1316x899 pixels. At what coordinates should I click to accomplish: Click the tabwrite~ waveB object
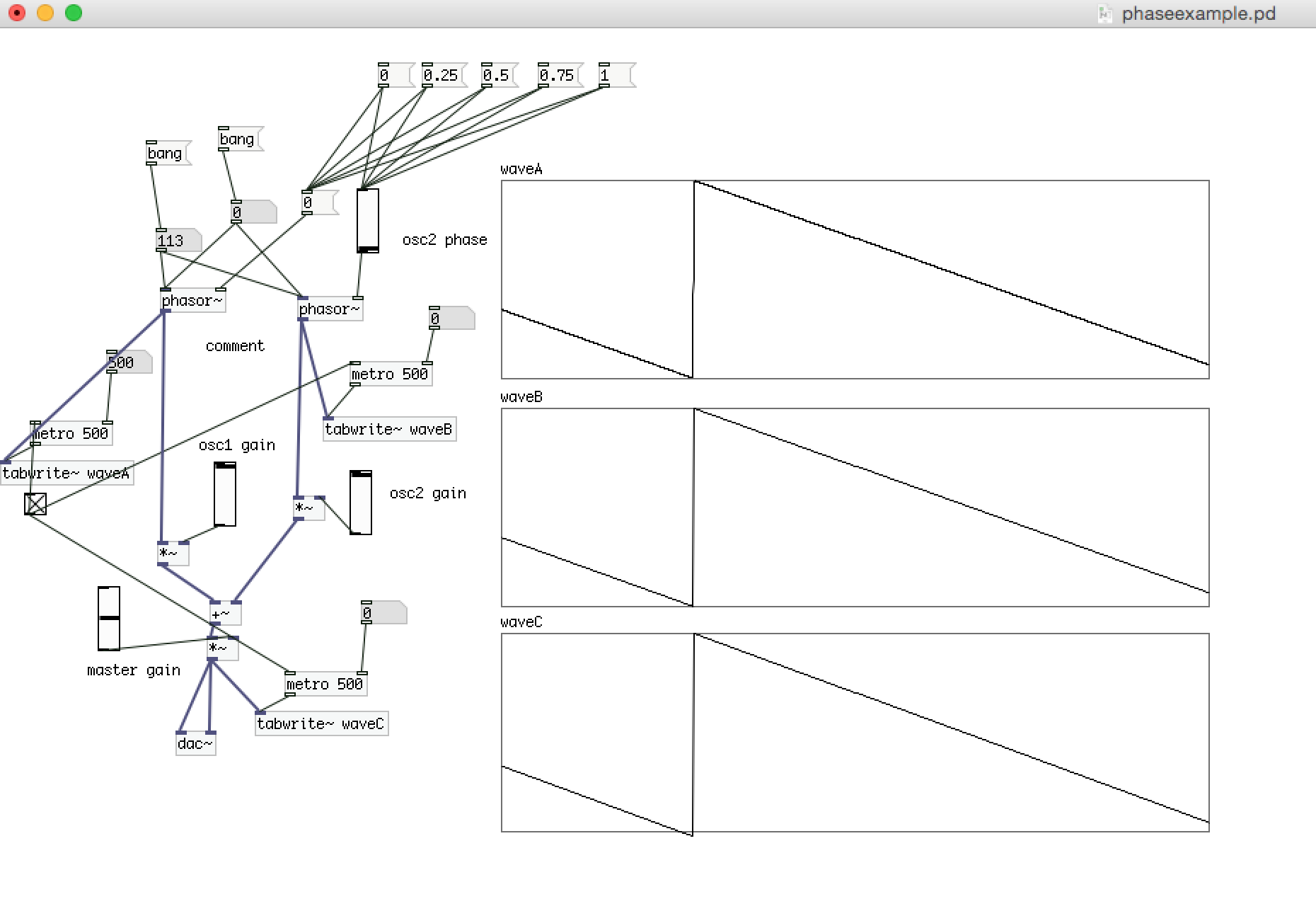click(x=390, y=429)
